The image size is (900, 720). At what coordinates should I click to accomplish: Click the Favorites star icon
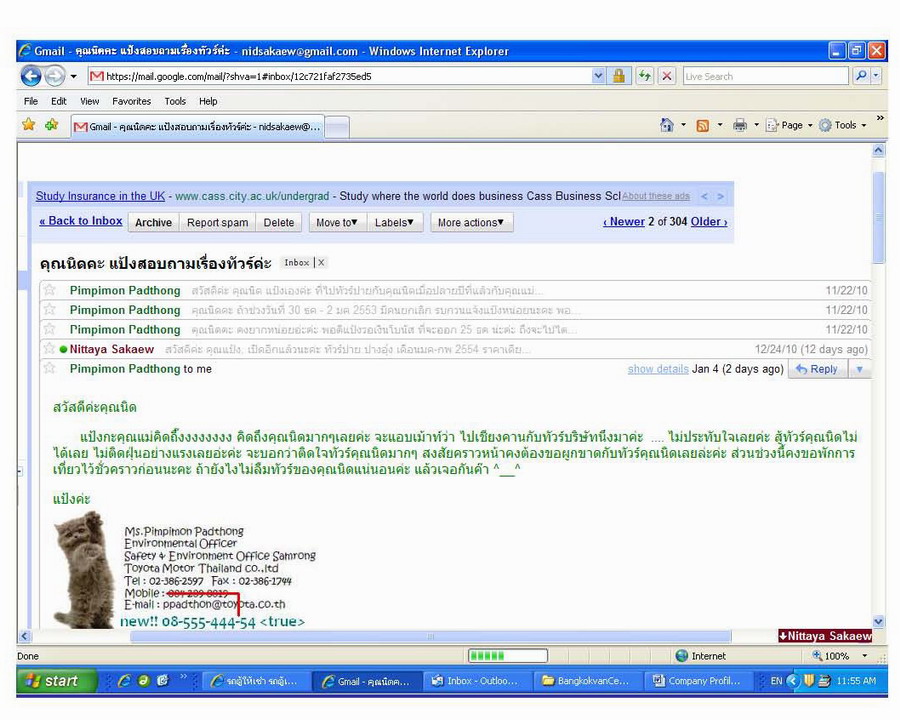click(29, 125)
